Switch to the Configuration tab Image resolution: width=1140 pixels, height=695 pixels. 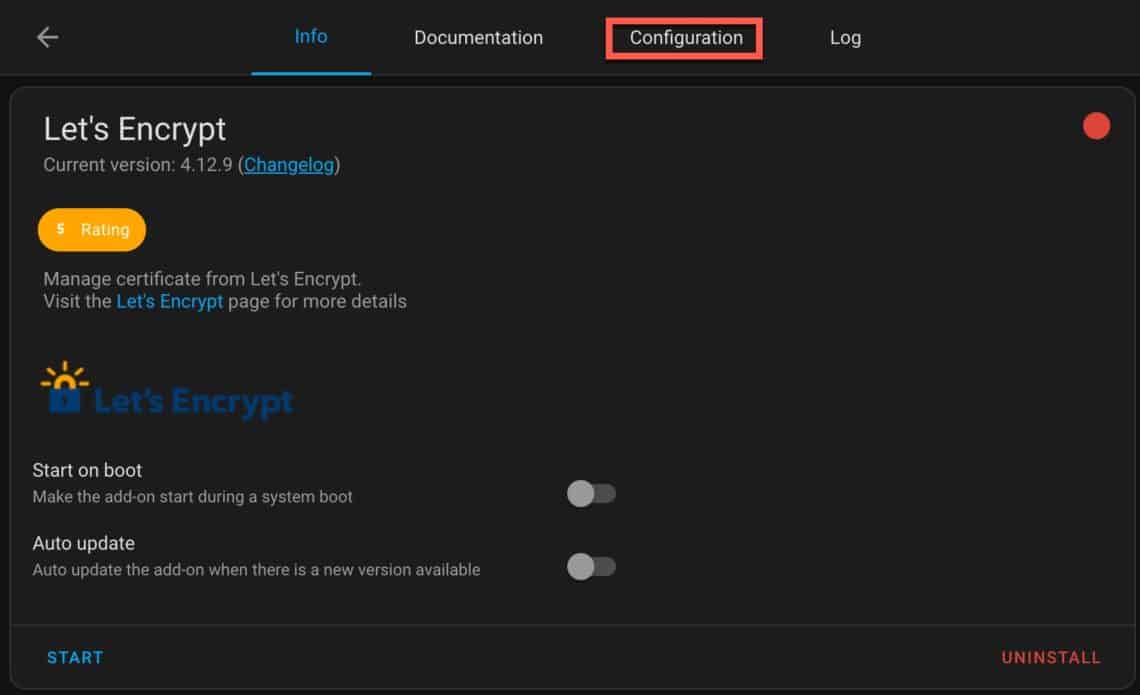coord(685,38)
